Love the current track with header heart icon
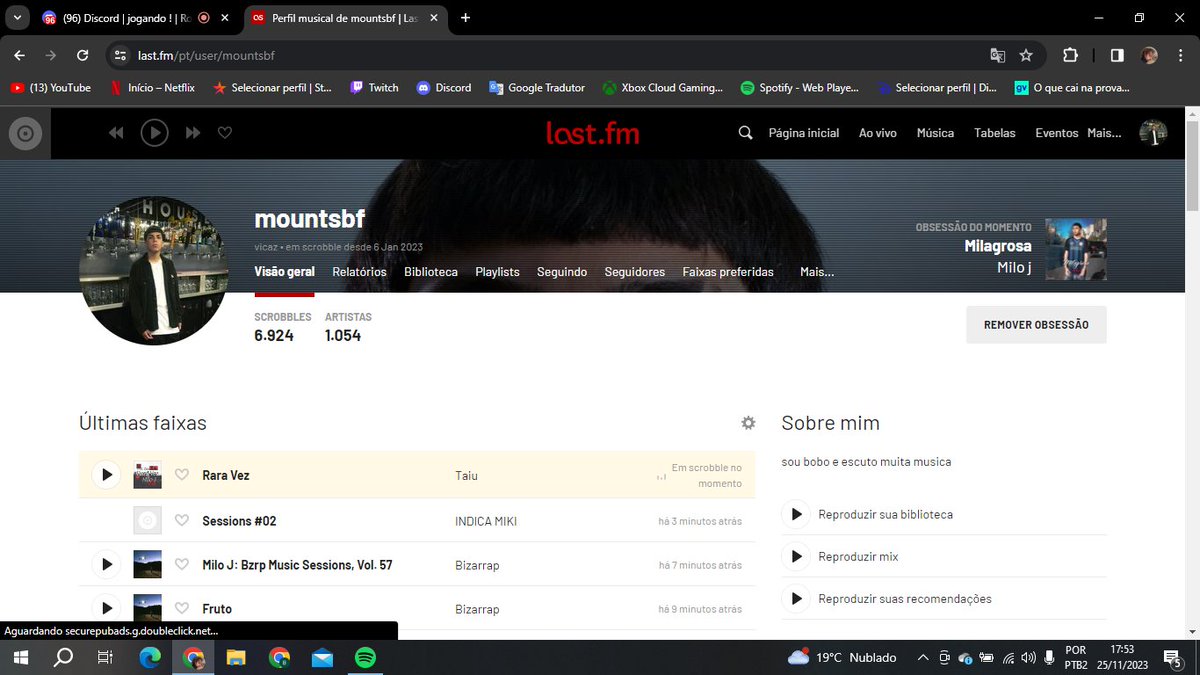This screenshot has width=1200, height=675. point(225,132)
